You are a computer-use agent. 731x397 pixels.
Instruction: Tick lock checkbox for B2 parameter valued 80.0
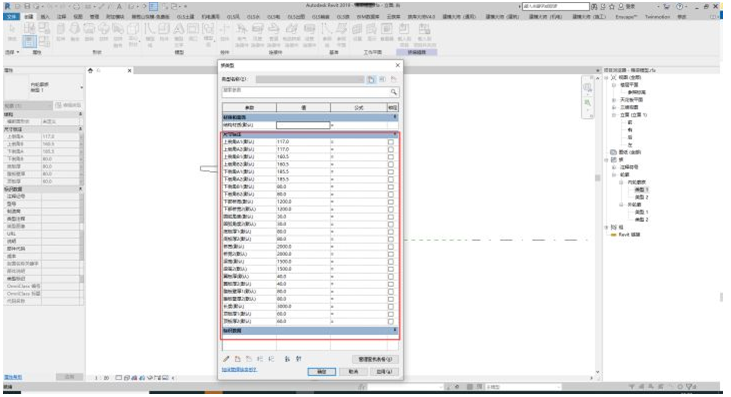(391, 194)
